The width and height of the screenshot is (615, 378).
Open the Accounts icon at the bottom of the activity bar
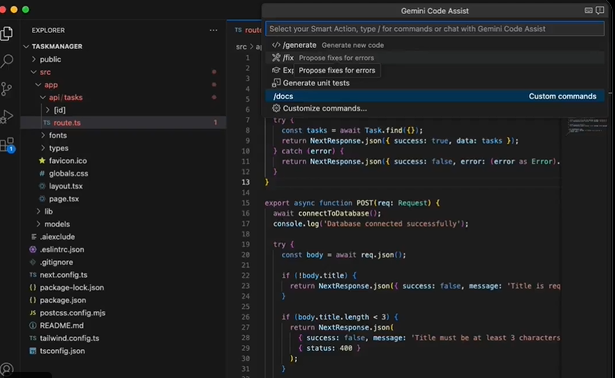[x=7, y=369]
